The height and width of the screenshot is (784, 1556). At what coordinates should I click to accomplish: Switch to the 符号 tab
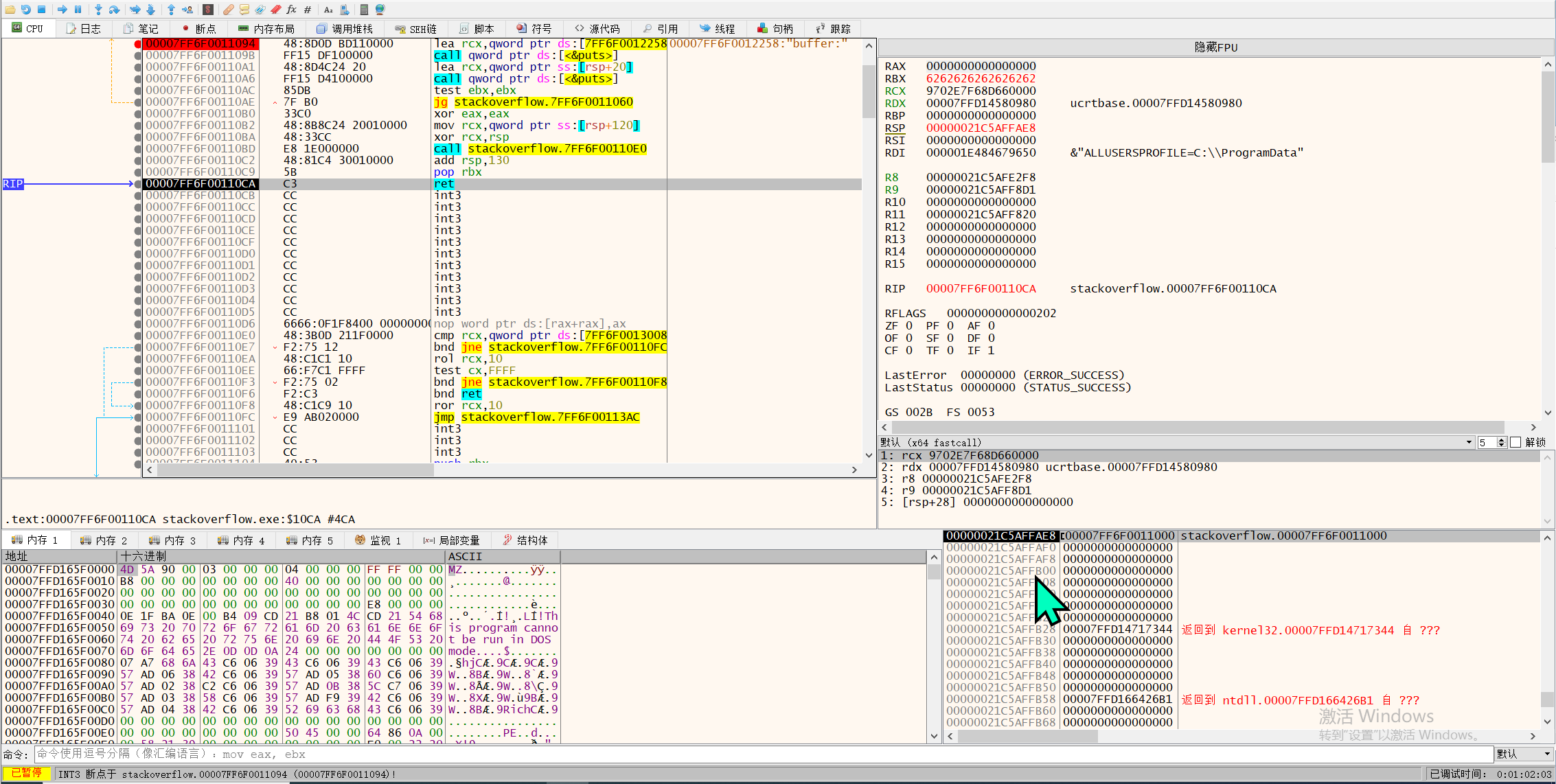[x=534, y=28]
